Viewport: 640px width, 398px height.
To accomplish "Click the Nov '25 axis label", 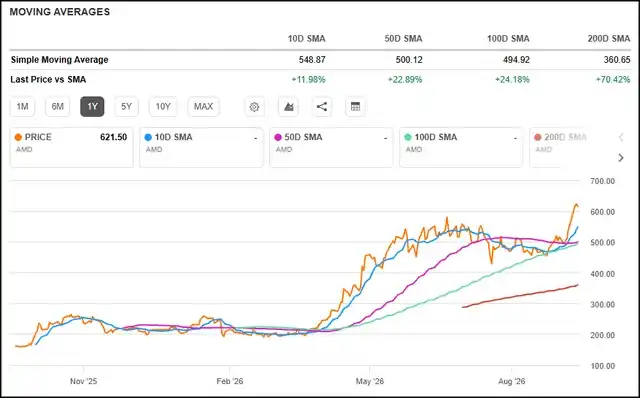I will click(x=84, y=381).
